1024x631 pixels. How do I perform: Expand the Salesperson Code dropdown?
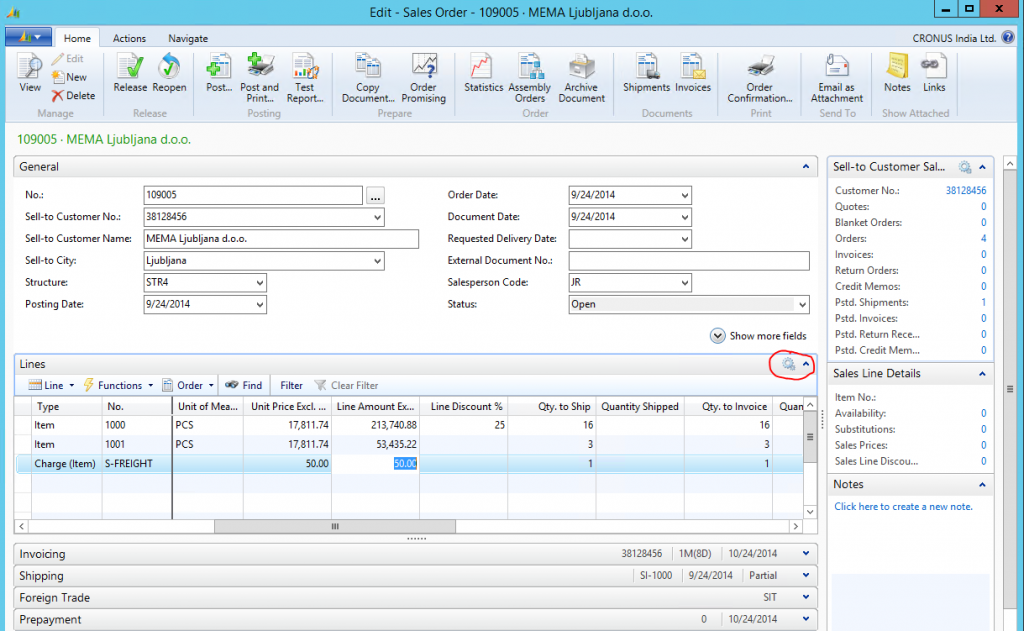click(x=684, y=283)
